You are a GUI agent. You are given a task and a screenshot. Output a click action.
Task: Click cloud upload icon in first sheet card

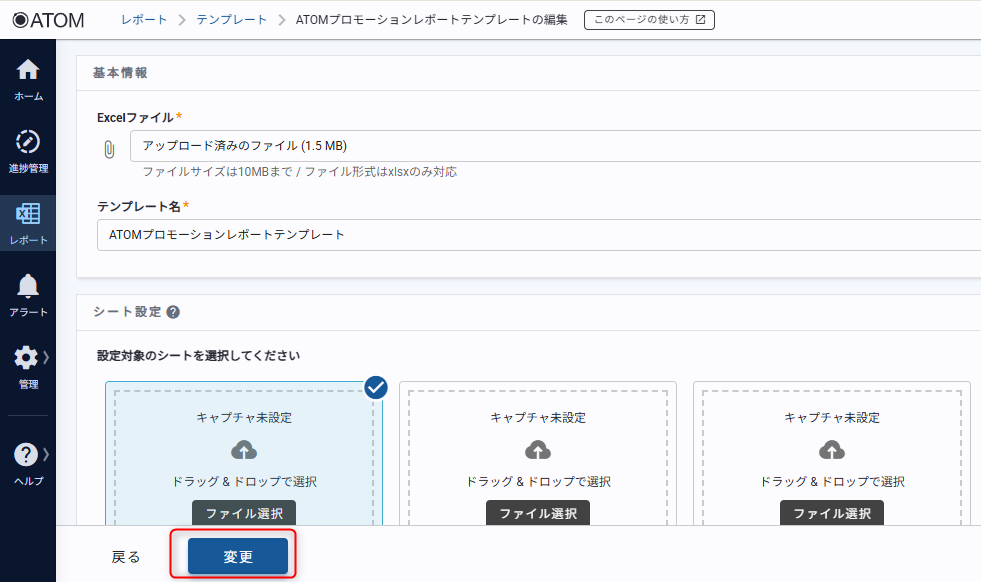[x=244, y=449]
